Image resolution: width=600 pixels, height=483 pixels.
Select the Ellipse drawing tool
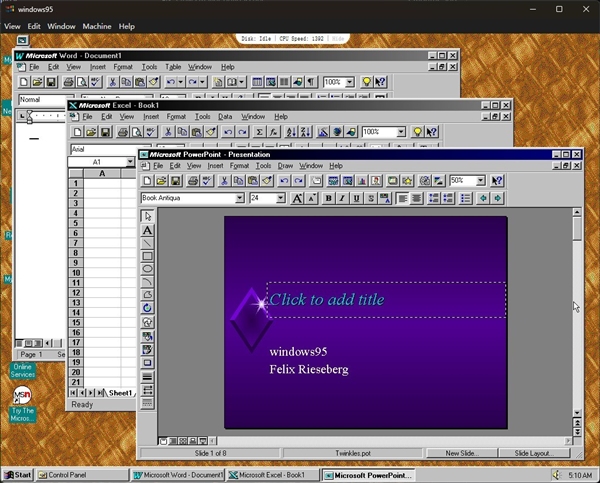click(147, 269)
